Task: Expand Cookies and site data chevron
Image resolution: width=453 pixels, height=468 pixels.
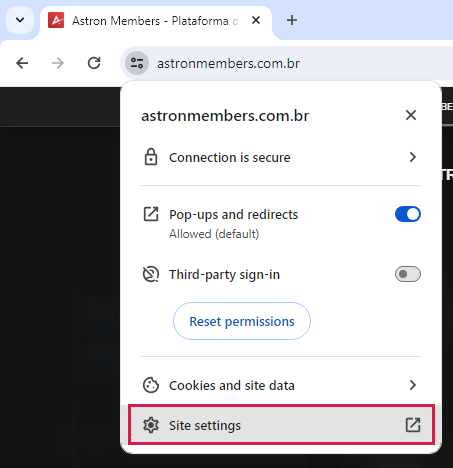Action: [413, 385]
